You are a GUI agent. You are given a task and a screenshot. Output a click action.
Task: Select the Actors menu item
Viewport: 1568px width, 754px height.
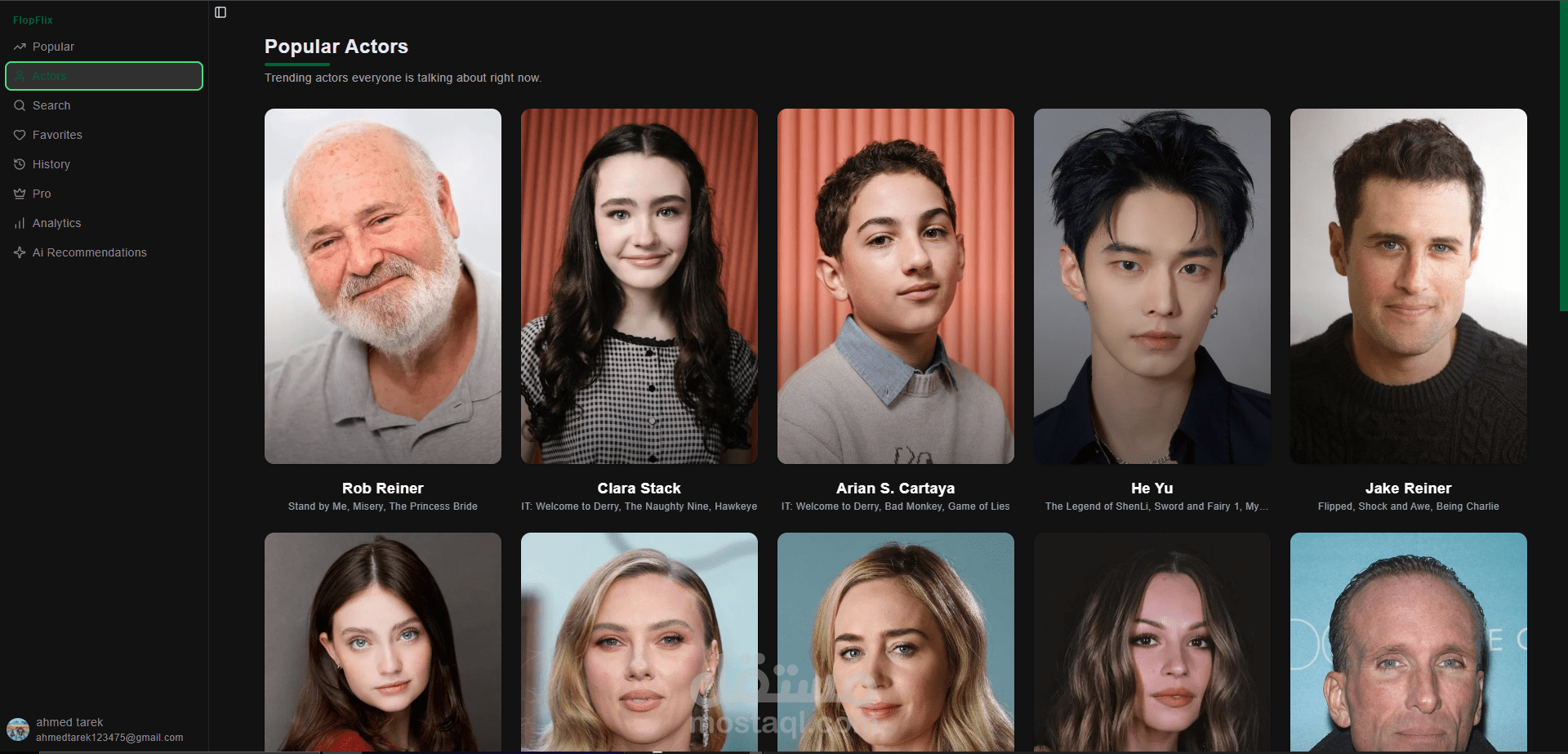pyautogui.click(x=104, y=76)
